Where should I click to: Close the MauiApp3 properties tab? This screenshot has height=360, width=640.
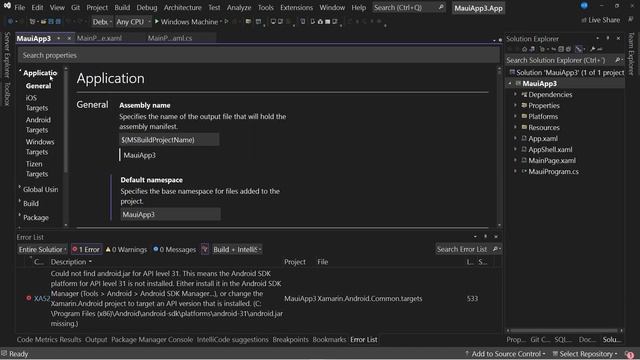coord(69,38)
